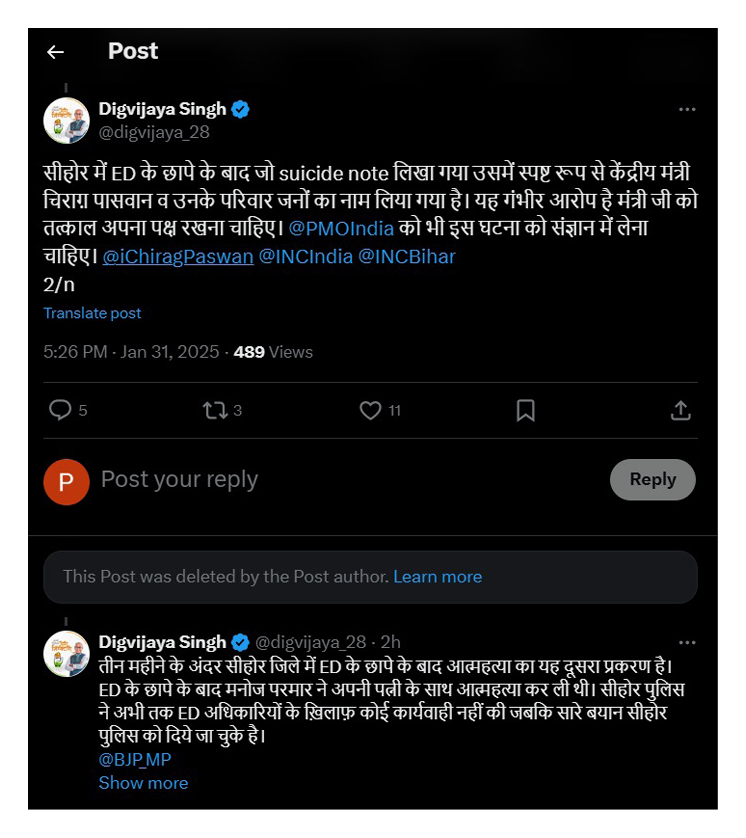The image size is (746, 838).
Task: Open the @iChiragPaswan mention link
Action: point(176,256)
